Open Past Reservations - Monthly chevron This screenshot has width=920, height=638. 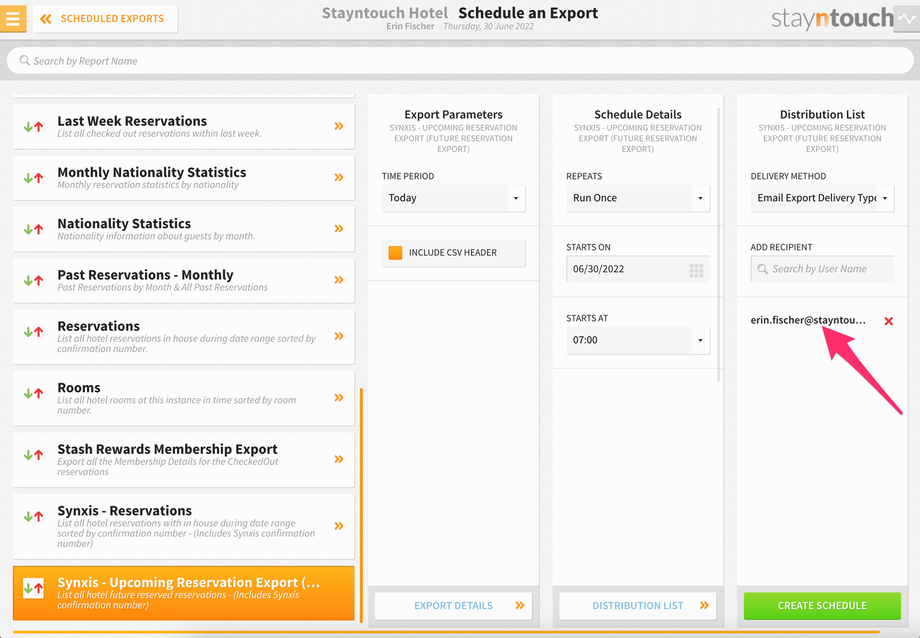click(x=339, y=280)
